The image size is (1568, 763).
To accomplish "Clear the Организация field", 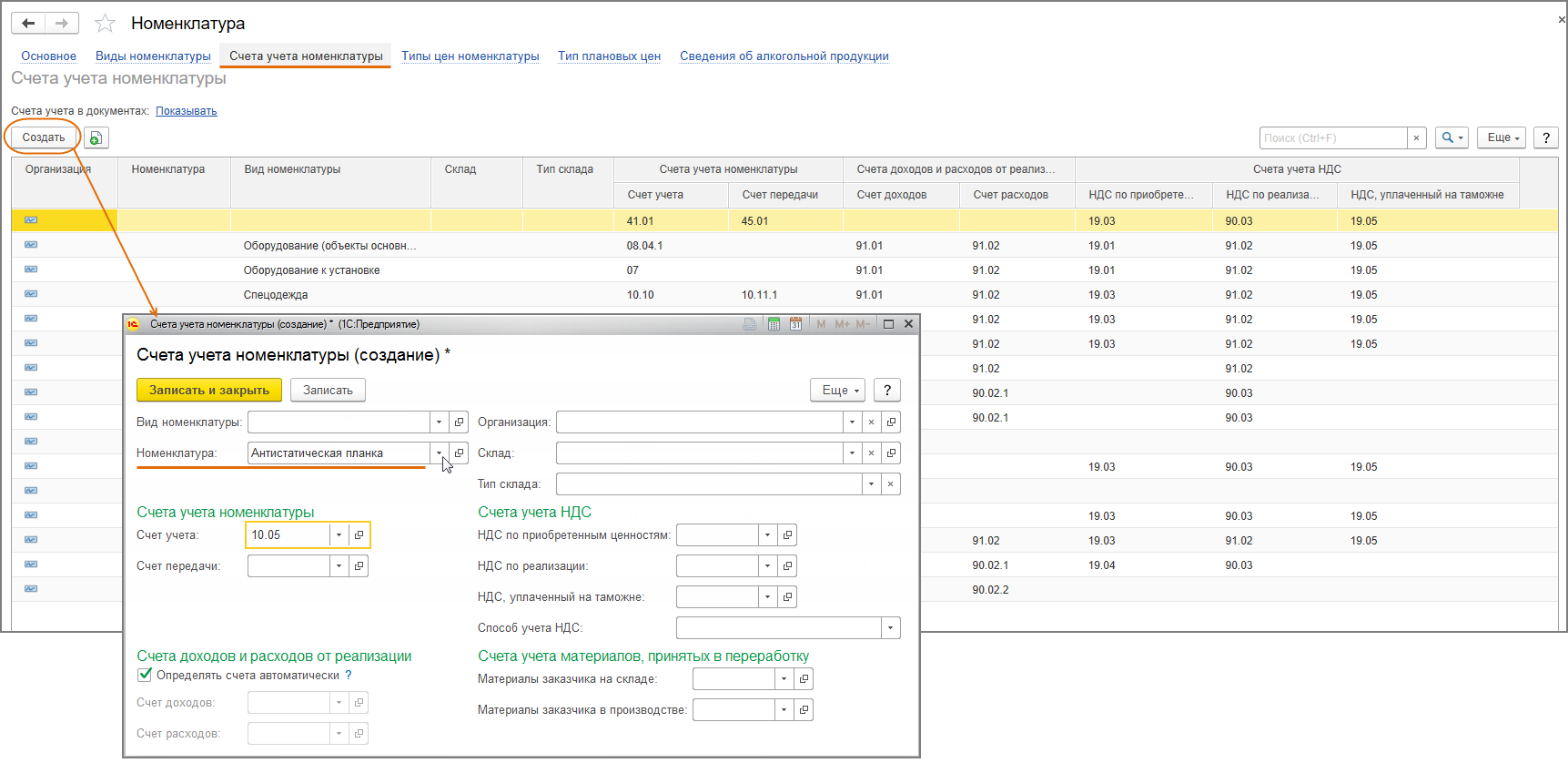I will pyautogui.click(x=871, y=422).
